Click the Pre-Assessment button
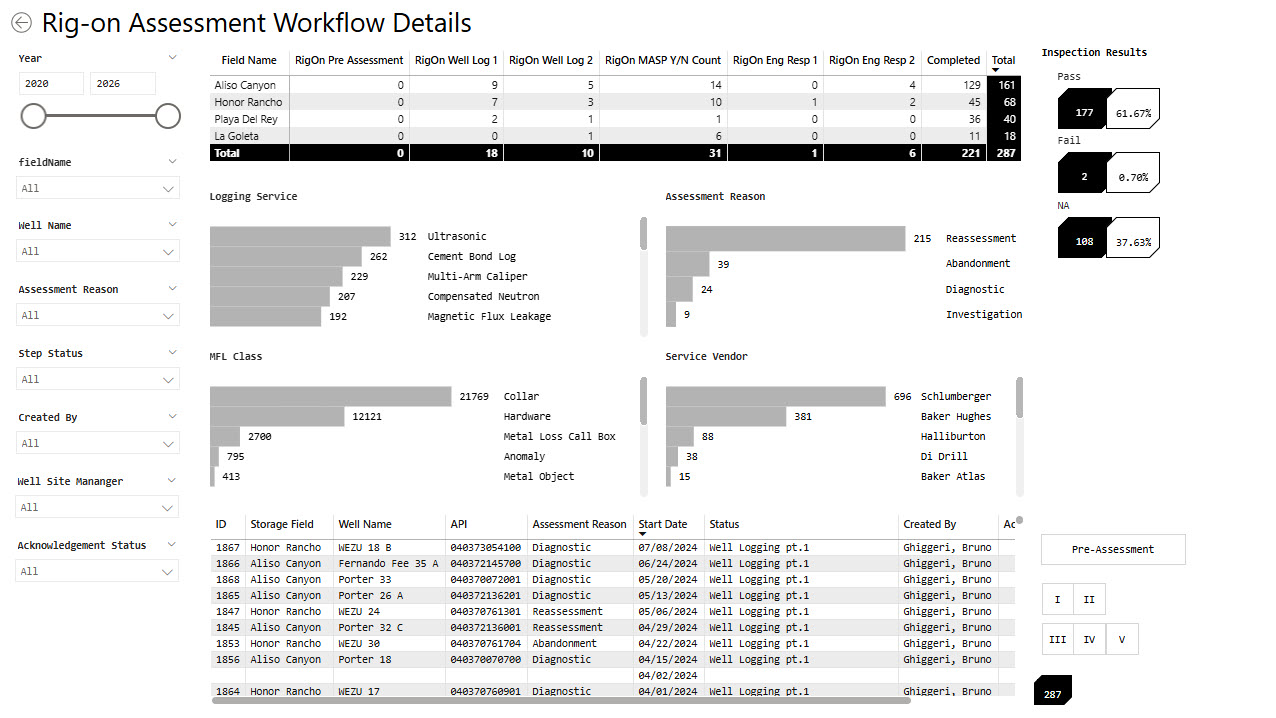1276x718 pixels. click(1113, 549)
